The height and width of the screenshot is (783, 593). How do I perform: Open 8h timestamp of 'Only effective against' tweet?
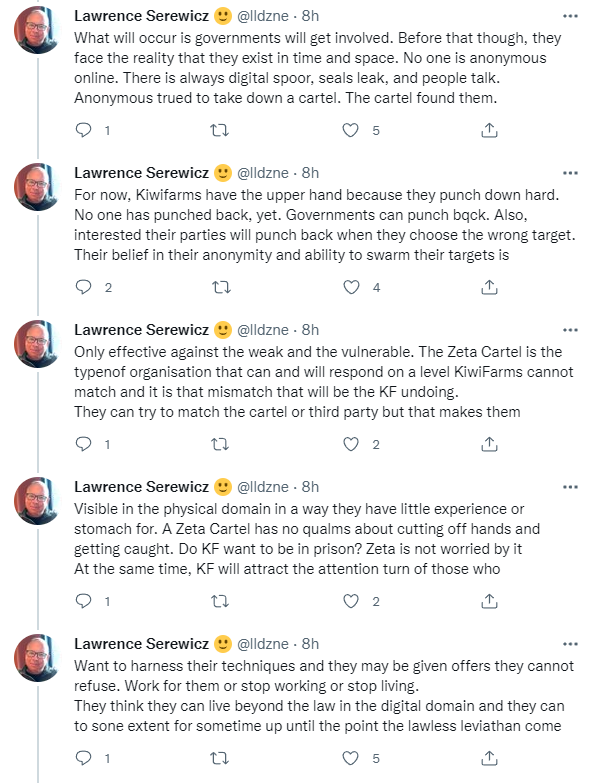coord(310,330)
